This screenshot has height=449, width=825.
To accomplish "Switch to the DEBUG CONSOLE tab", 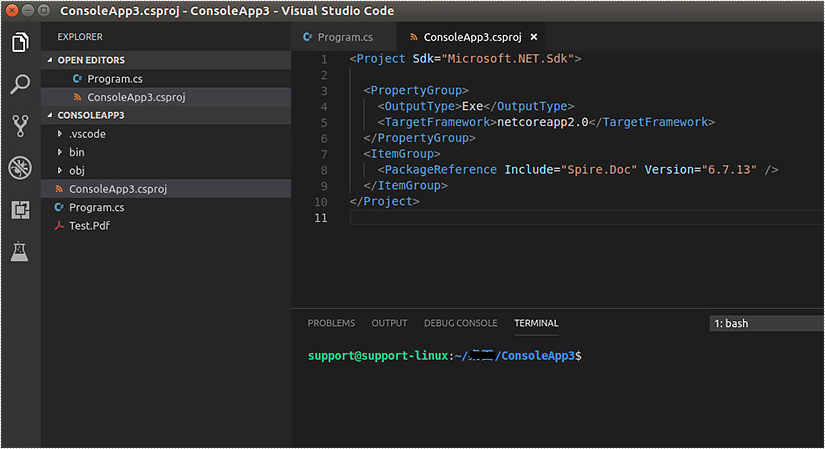I will (460, 323).
